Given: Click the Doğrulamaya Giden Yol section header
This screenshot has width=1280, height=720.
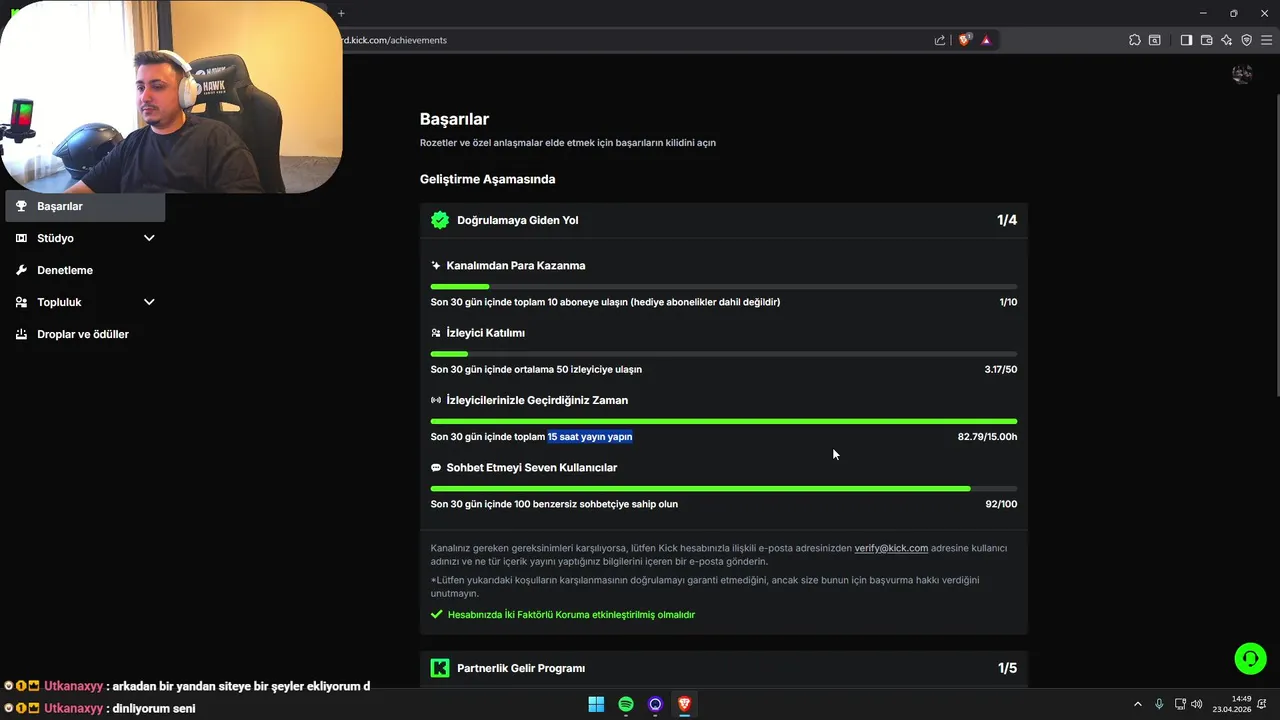Looking at the screenshot, I should (x=724, y=220).
